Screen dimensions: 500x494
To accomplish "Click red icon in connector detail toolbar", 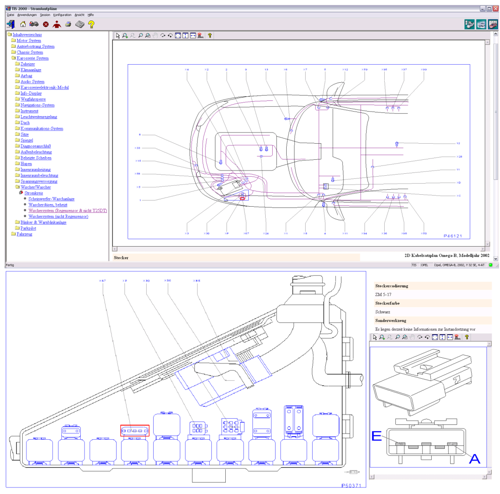I will point(457,337).
